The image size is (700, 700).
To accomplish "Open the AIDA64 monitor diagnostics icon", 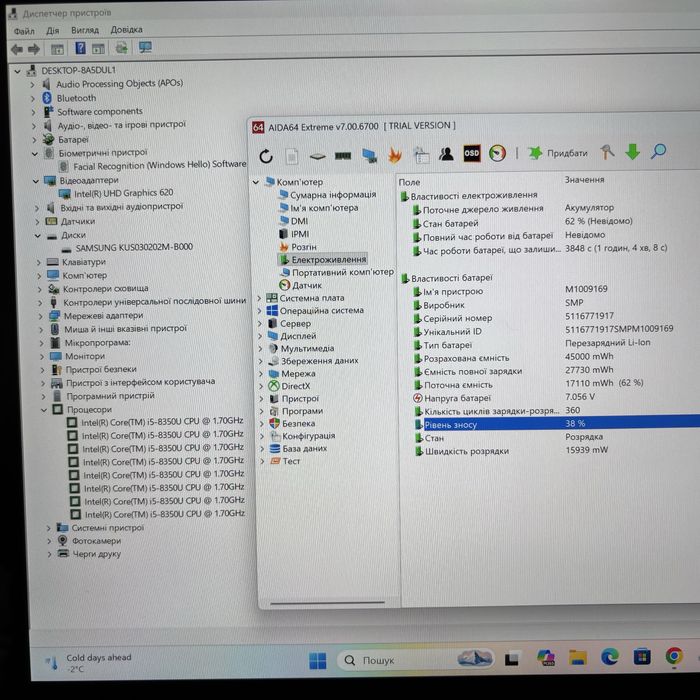I will pos(370,155).
